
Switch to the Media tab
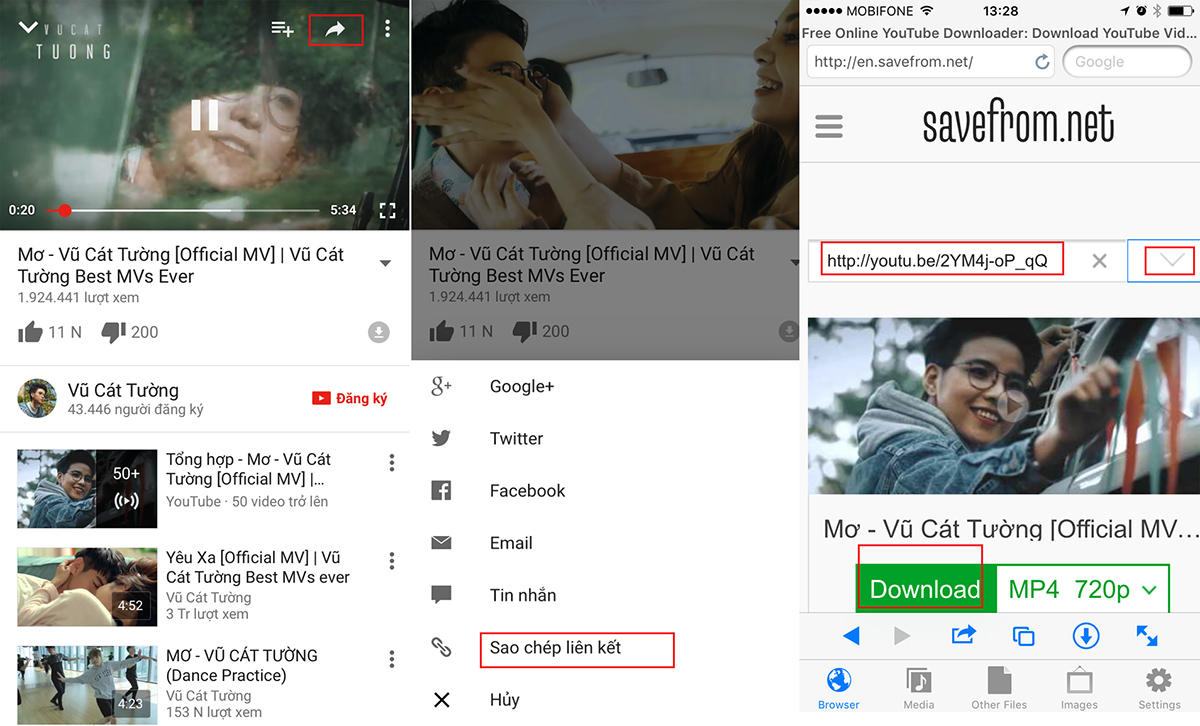(919, 688)
